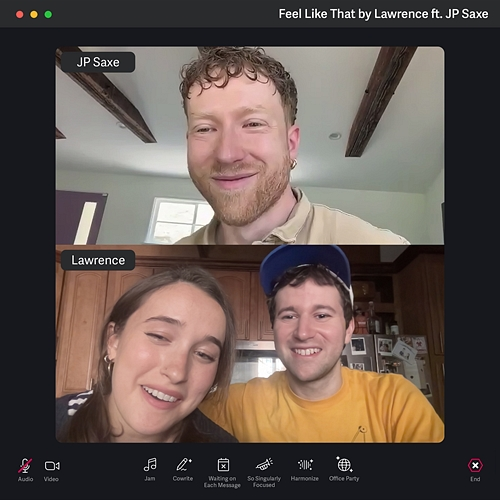Open the Office Party globe icon
500x500 pixels.
pos(344,464)
